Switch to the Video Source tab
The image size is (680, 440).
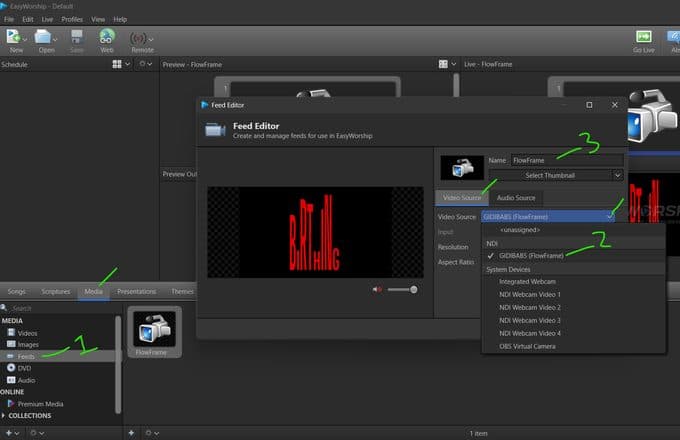point(462,198)
